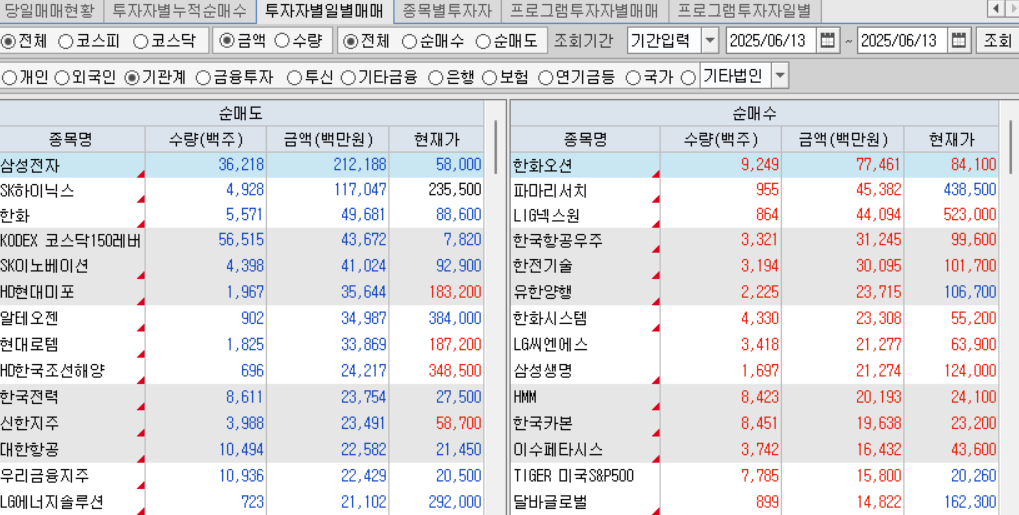Image resolution: width=1019 pixels, height=515 pixels.
Task: Select the 은행 investor radio
Action: pyautogui.click(x=436, y=77)
